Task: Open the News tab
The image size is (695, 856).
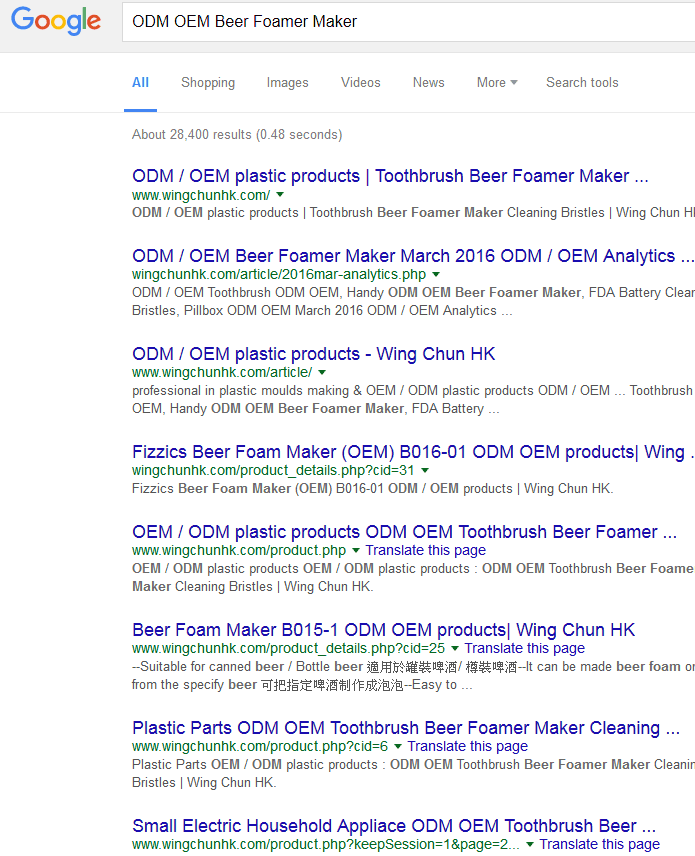Action: coord(429,82)
